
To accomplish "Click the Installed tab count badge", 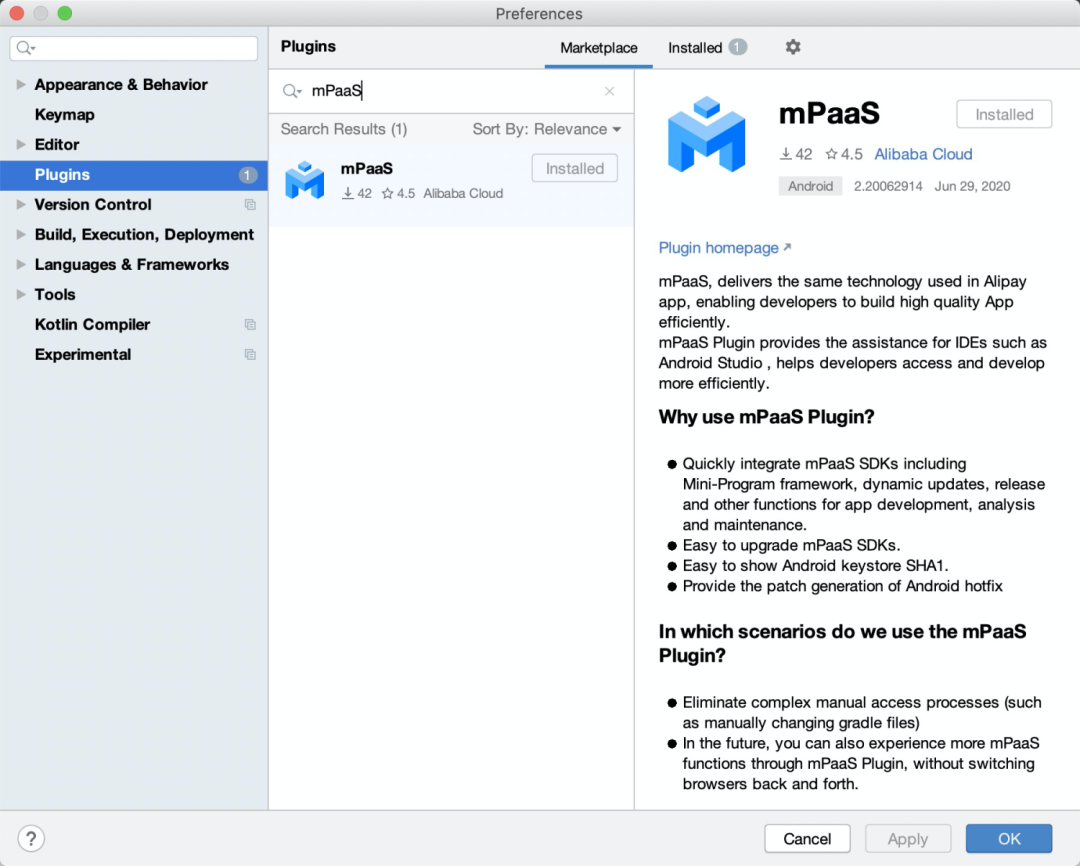I will tap(738, 47).
